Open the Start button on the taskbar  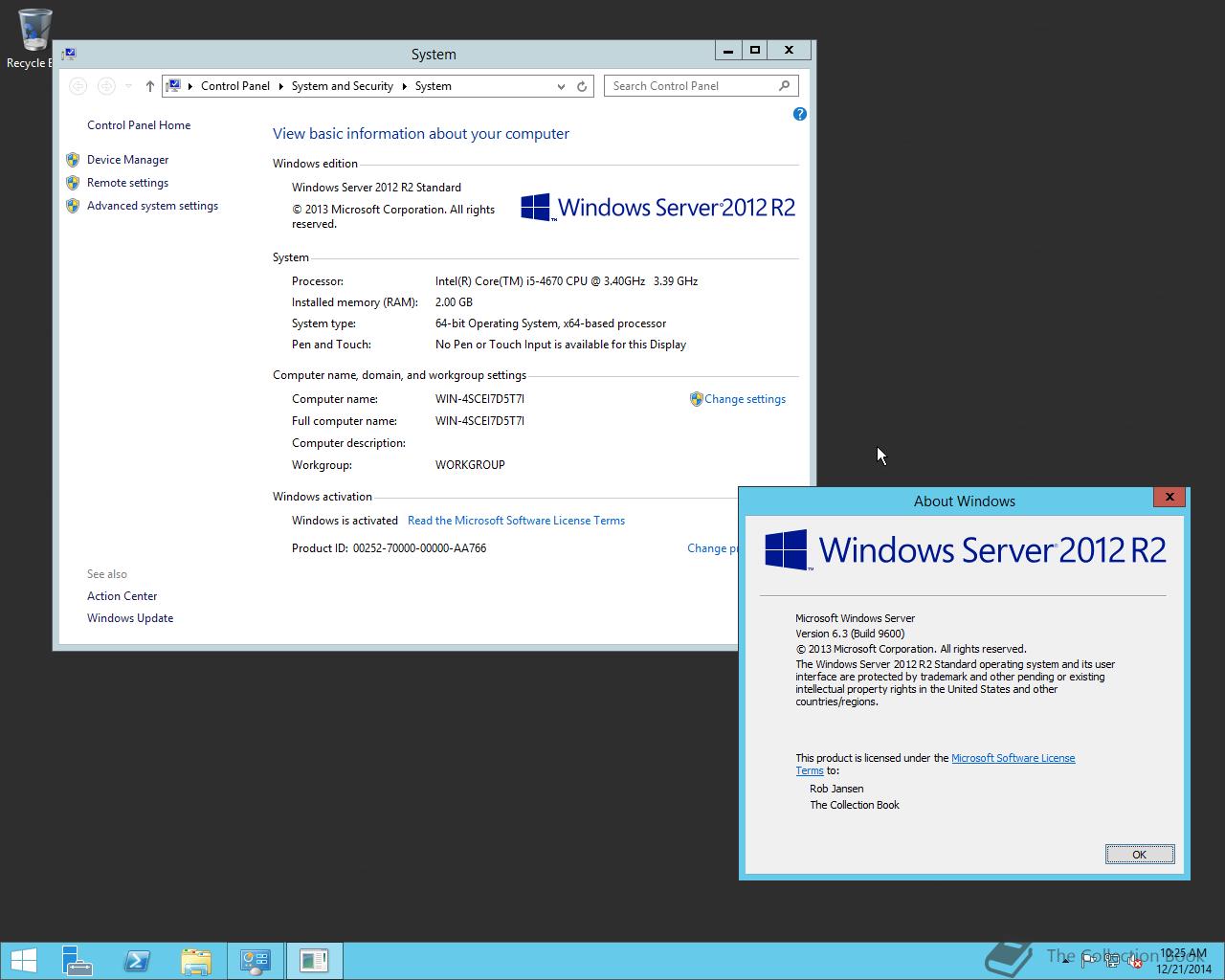pyautogui.click(x=23, y=960)
